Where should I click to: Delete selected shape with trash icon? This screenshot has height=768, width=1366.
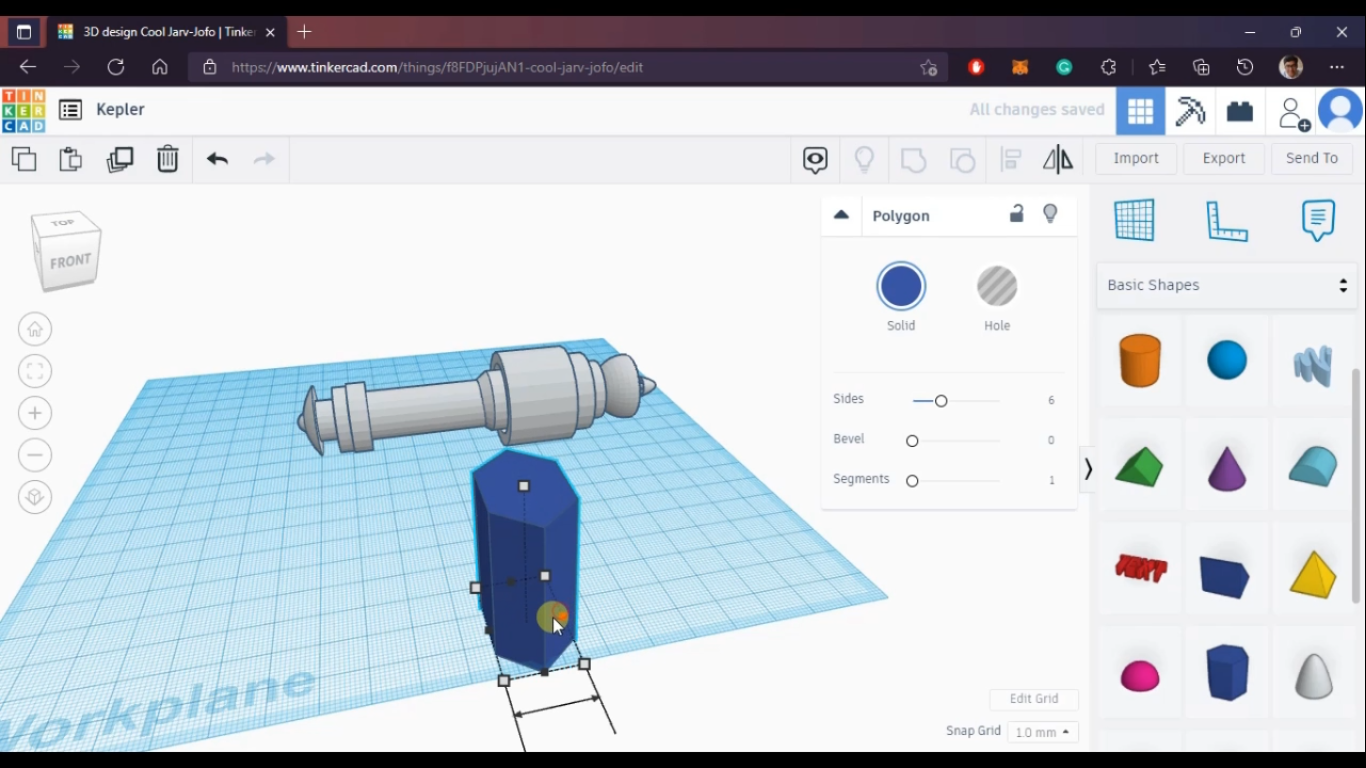(167, 159)
